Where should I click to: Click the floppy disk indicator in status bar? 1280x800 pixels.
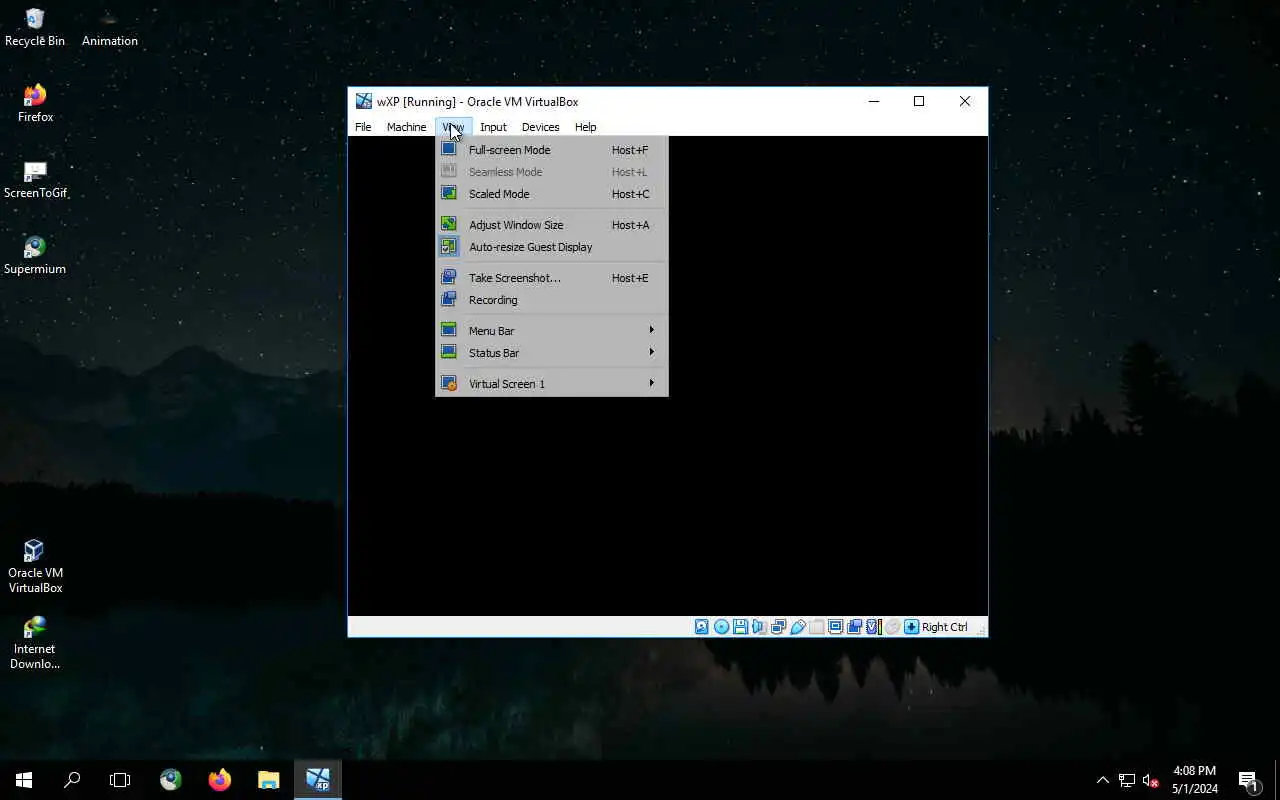[740, 627]
